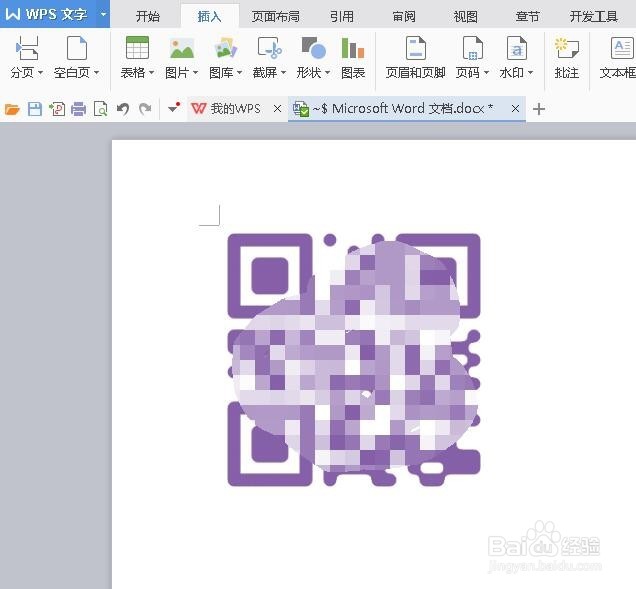636x589 pixels.
Task: Click the table (表格) icon
Action: [138, 48]
